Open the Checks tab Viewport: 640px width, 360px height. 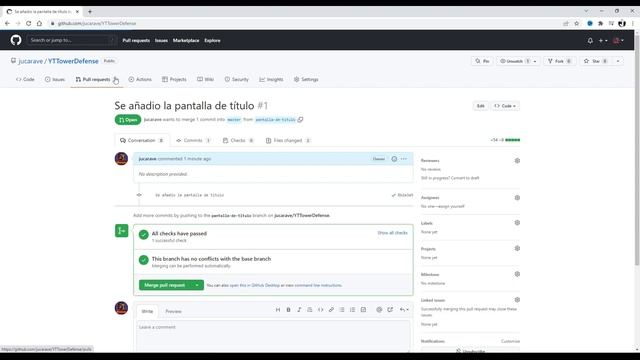pos(238,140)
